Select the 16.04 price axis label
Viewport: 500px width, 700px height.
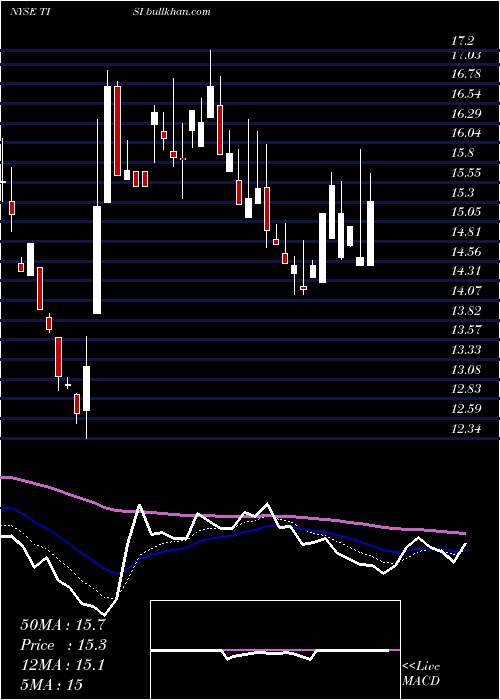tap(466, 133)
